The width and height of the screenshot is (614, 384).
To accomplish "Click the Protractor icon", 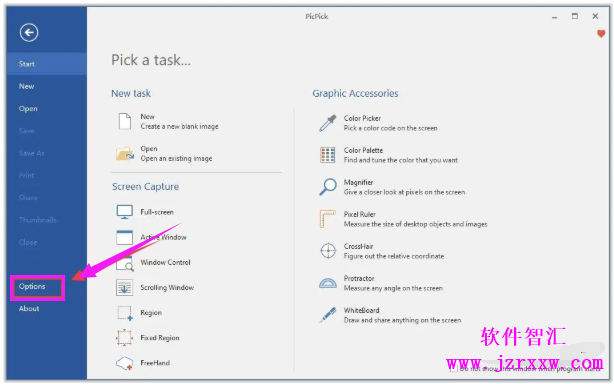I will [328, 283].
